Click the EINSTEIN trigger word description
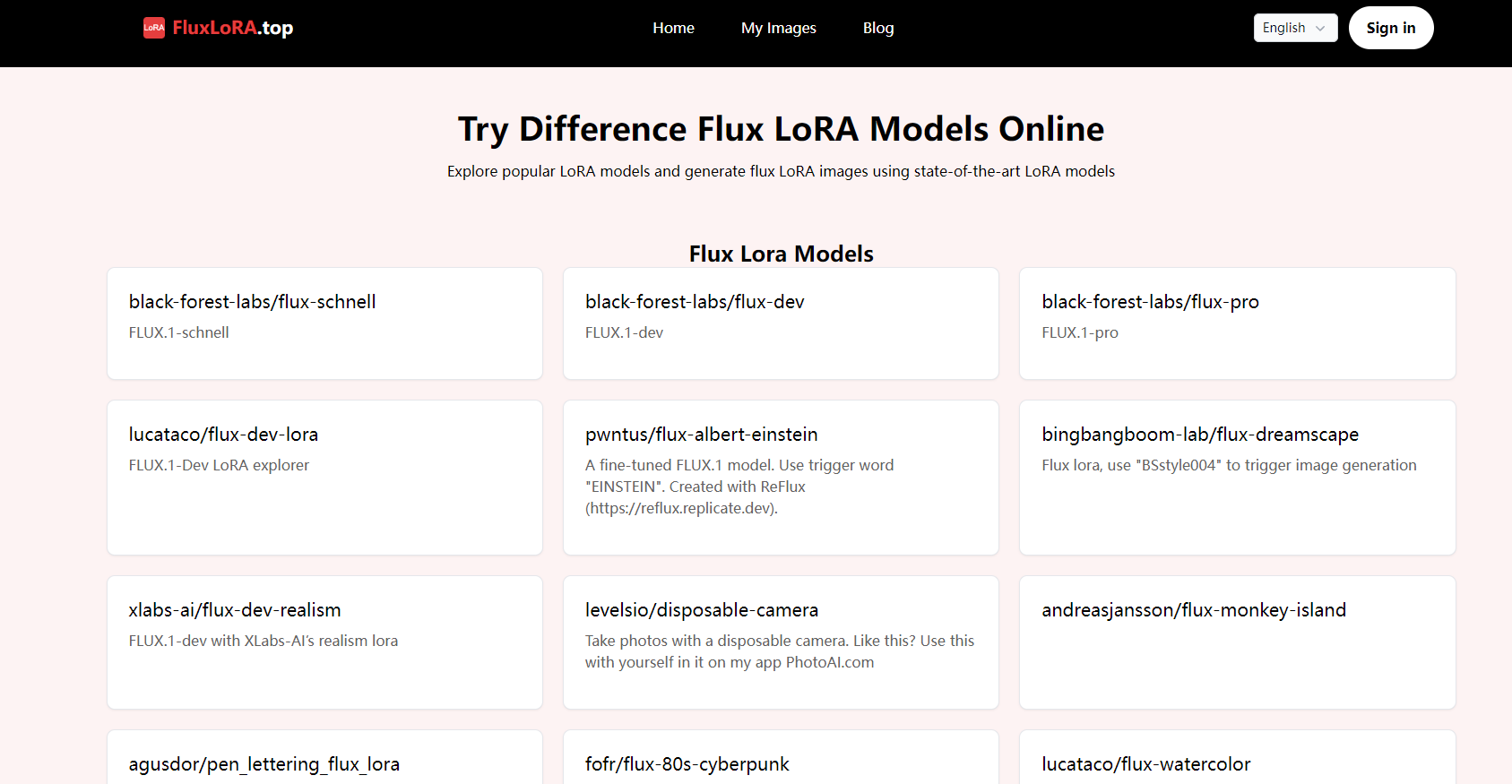Viewport: 1512px width, 784px height. click(x=739, y=487)
